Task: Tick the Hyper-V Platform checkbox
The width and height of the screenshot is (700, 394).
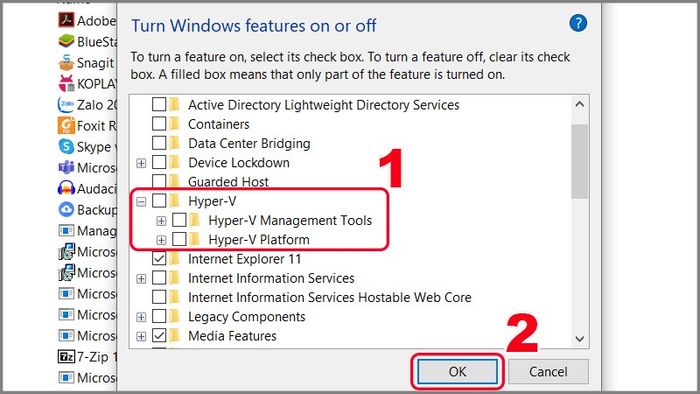Action: point(179,239)
